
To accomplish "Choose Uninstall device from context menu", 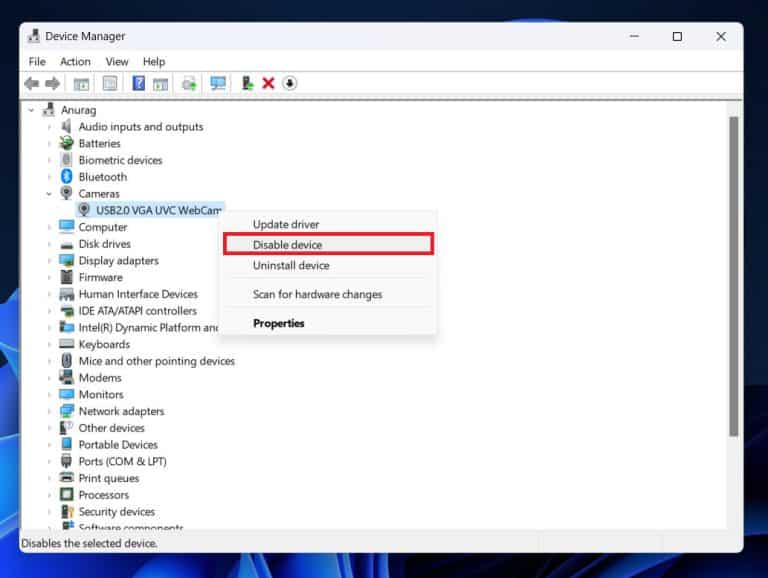I will click(x=329, y=265).
